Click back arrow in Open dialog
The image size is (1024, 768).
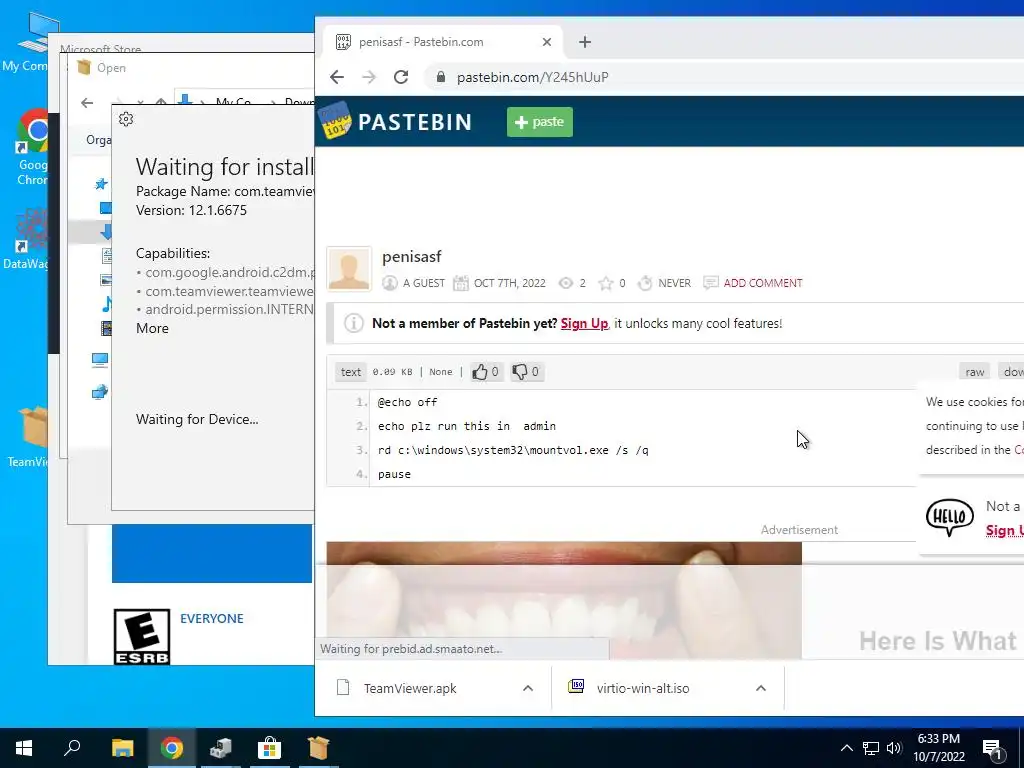pos(87,103)
